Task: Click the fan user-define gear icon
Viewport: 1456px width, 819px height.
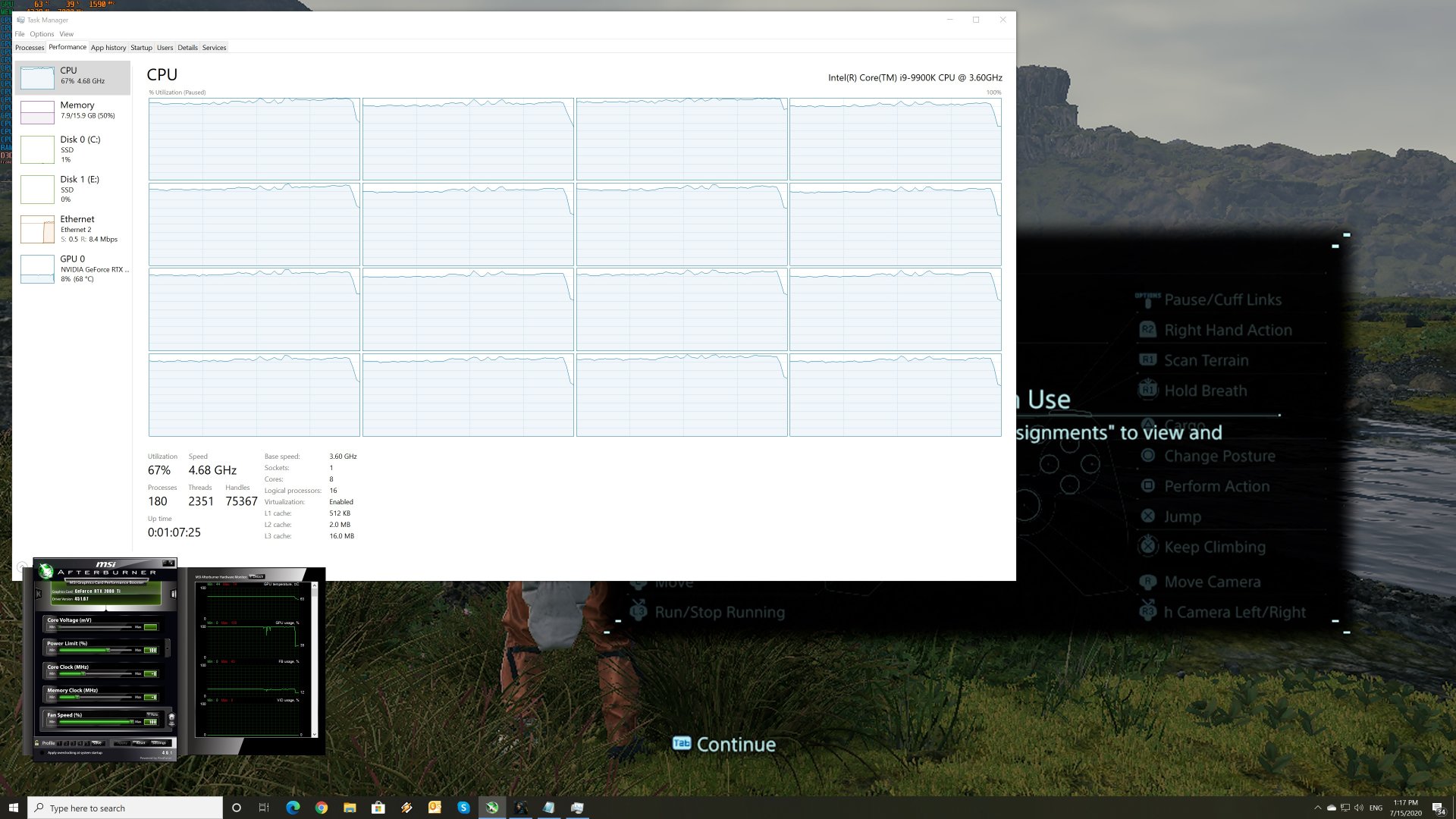Action: coord(171,717)
